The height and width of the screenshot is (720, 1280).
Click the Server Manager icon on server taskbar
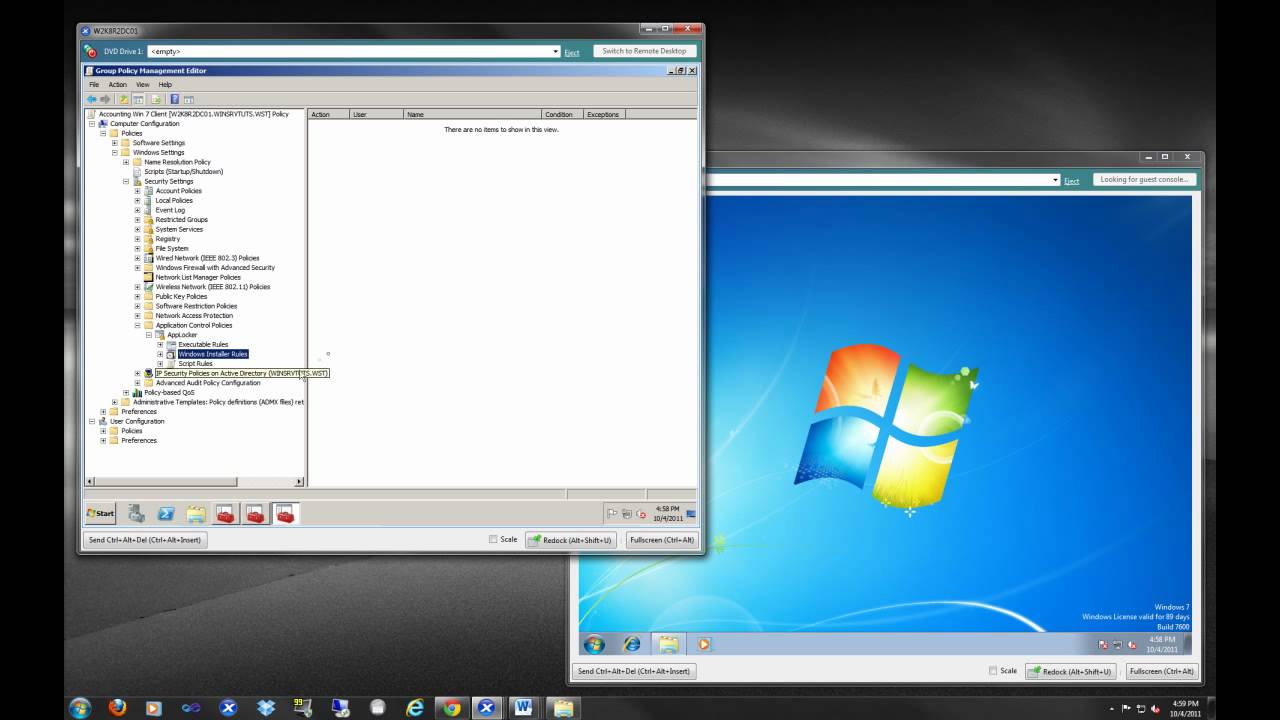click(x=137, y=514)
